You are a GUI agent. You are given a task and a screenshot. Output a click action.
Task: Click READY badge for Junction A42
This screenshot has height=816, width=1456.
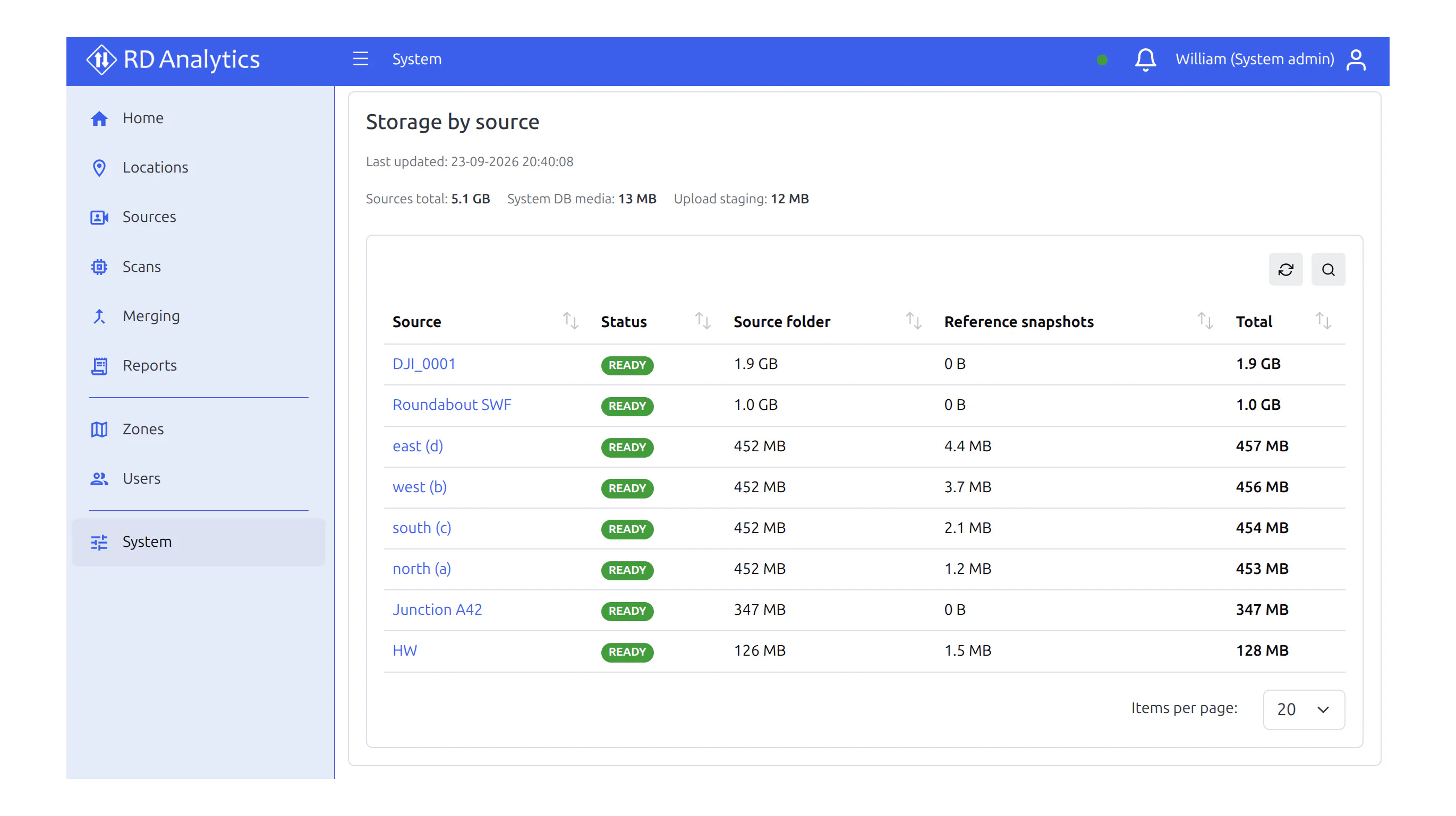[627, 611]
